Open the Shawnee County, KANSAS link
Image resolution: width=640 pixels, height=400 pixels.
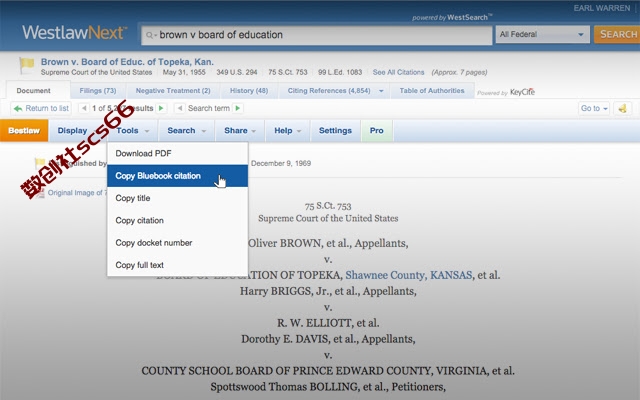[x=409, y=275]
